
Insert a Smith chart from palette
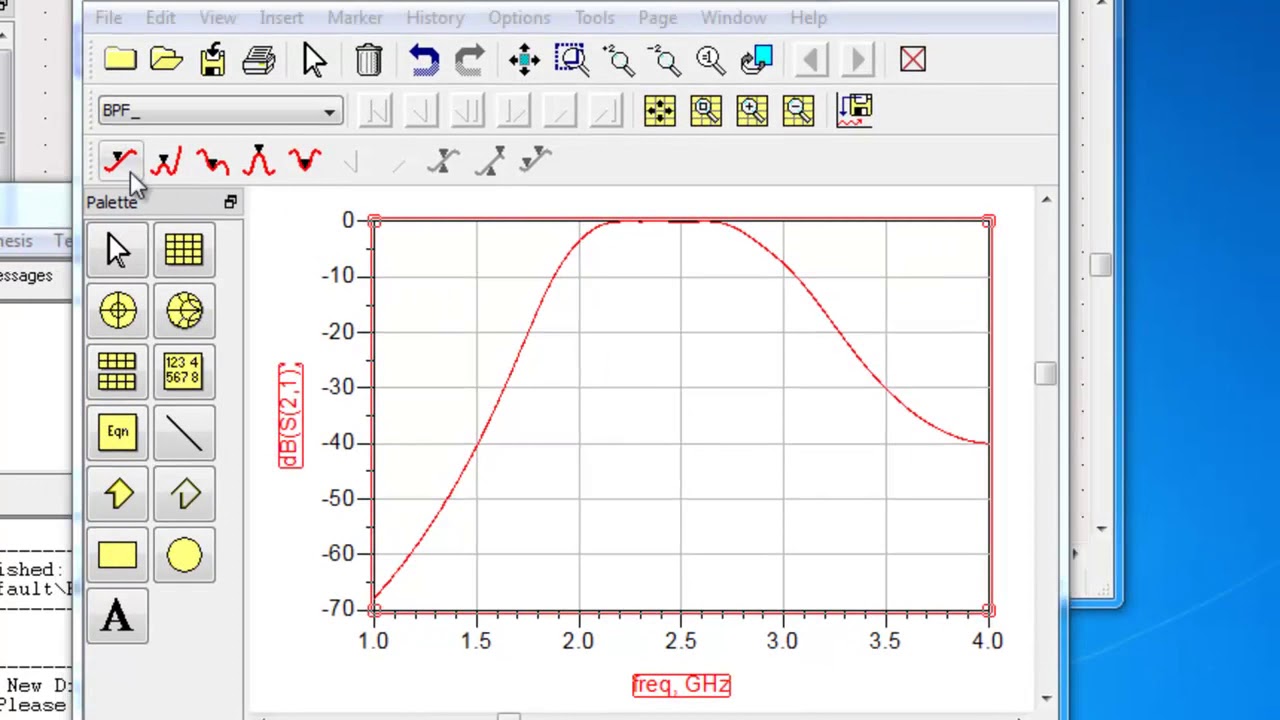coord(184,311)
